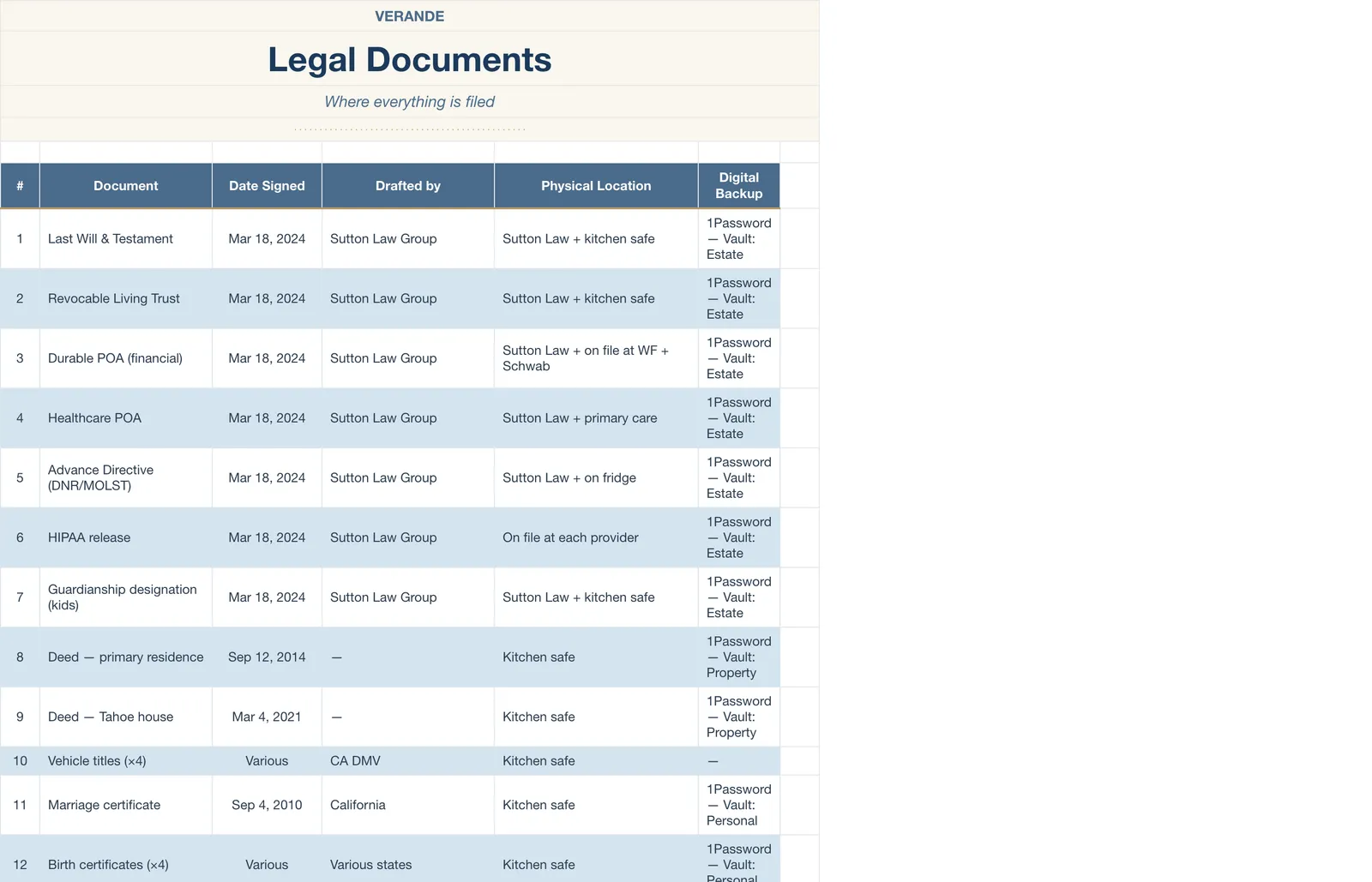Select the 'HIPAA release' cell
The width and height of the screenshot is (1372, 882).
tap(126, 537)
